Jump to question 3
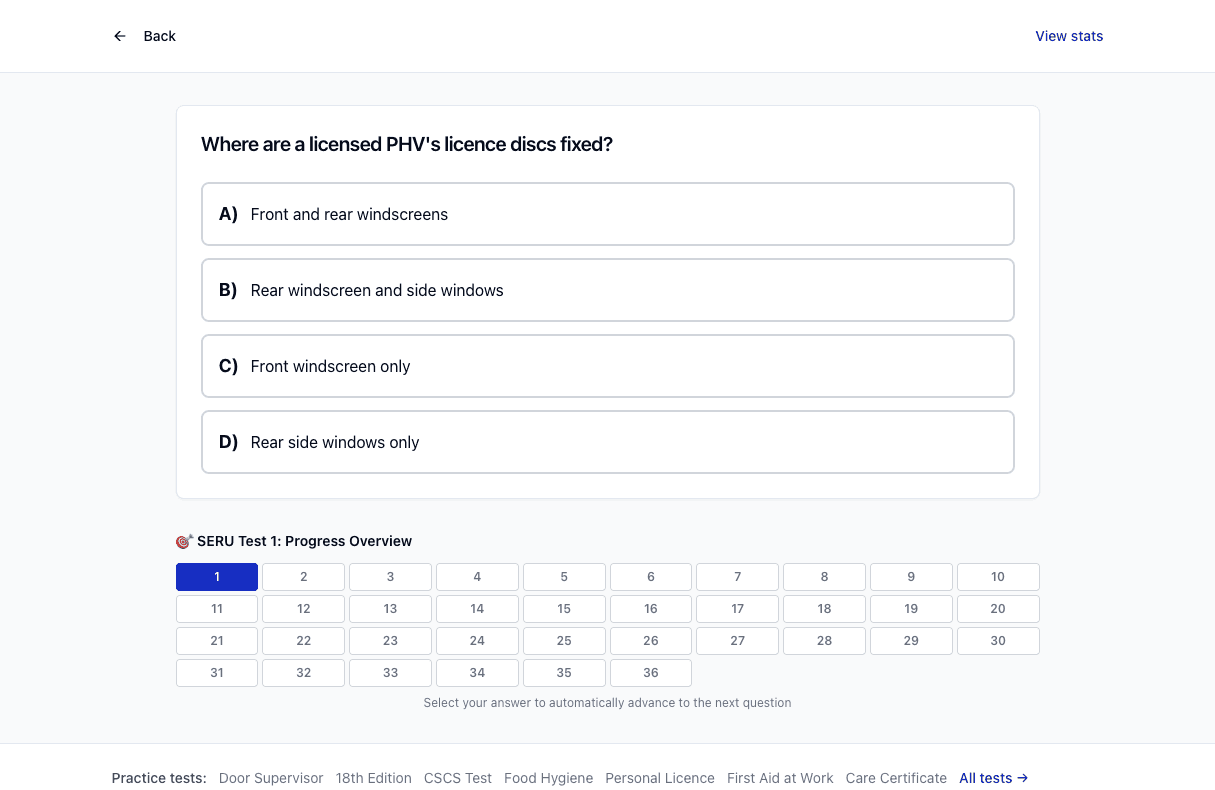Viewport: 1215px width, 790px height. [390, 577]
